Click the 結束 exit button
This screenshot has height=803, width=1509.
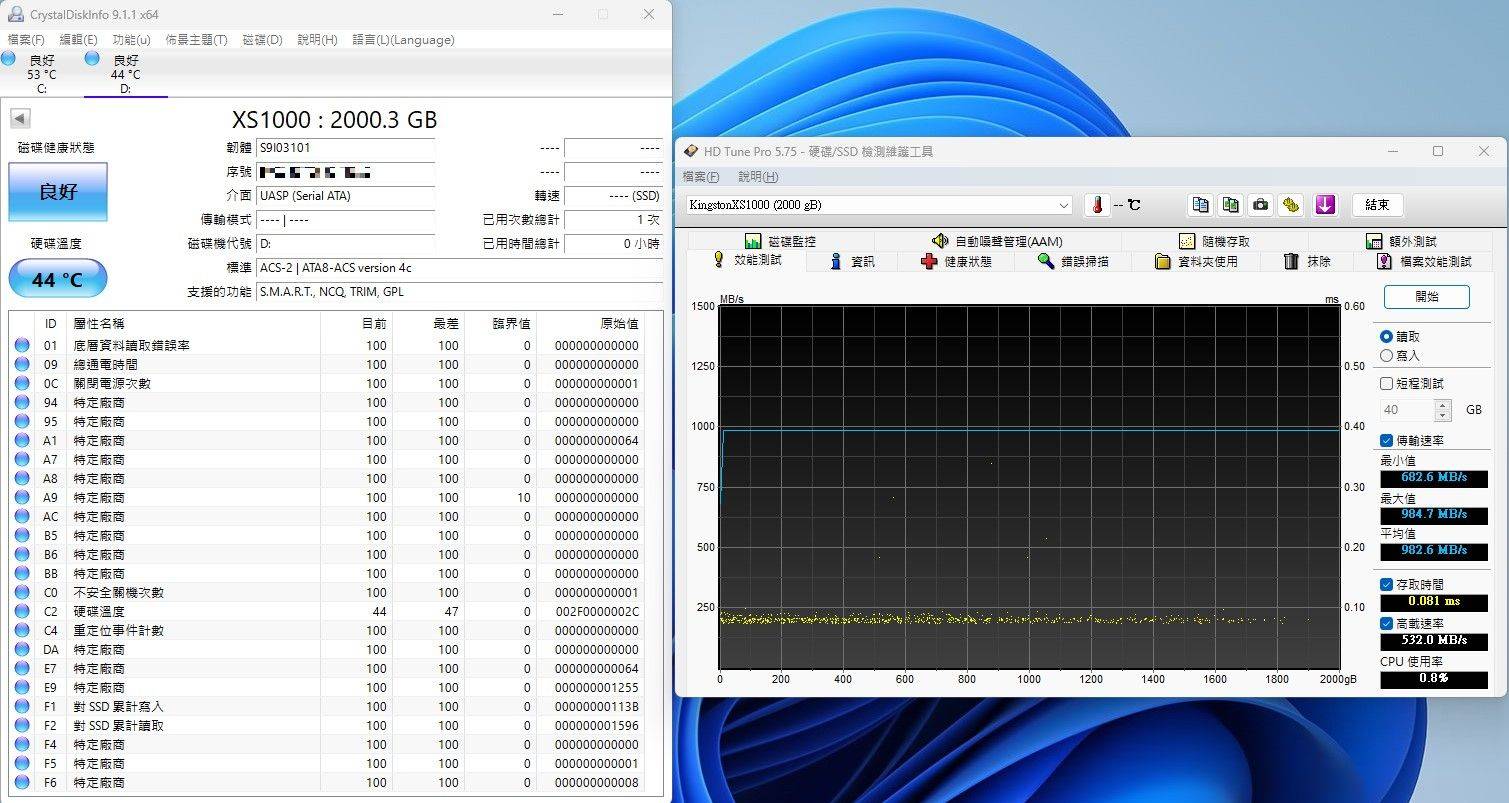tap(1377, 205)
